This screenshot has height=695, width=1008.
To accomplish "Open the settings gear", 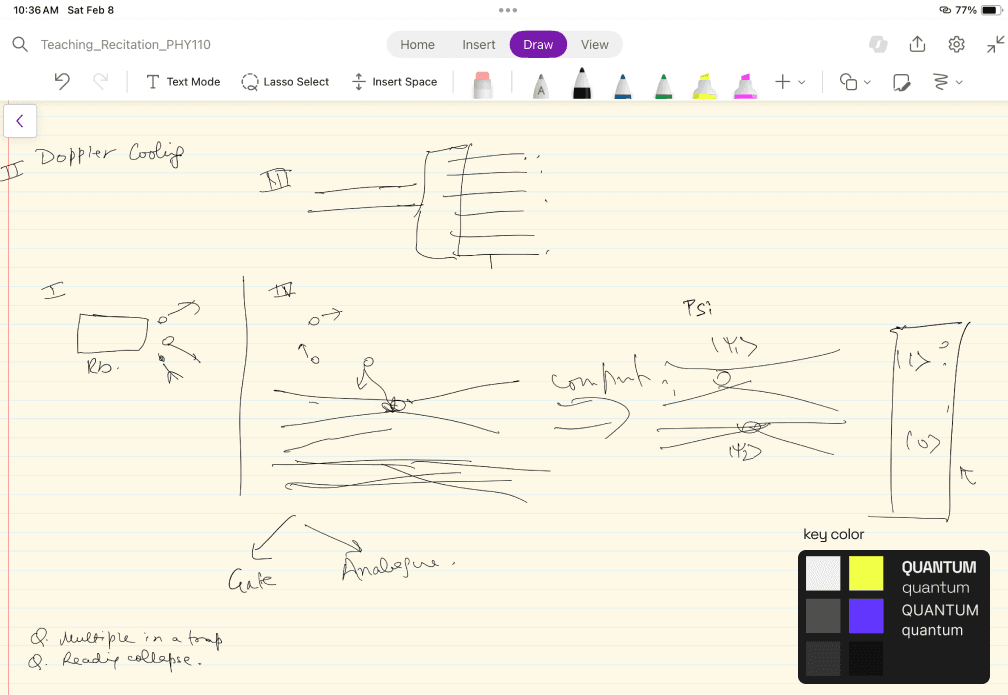I will coord(957,44).
